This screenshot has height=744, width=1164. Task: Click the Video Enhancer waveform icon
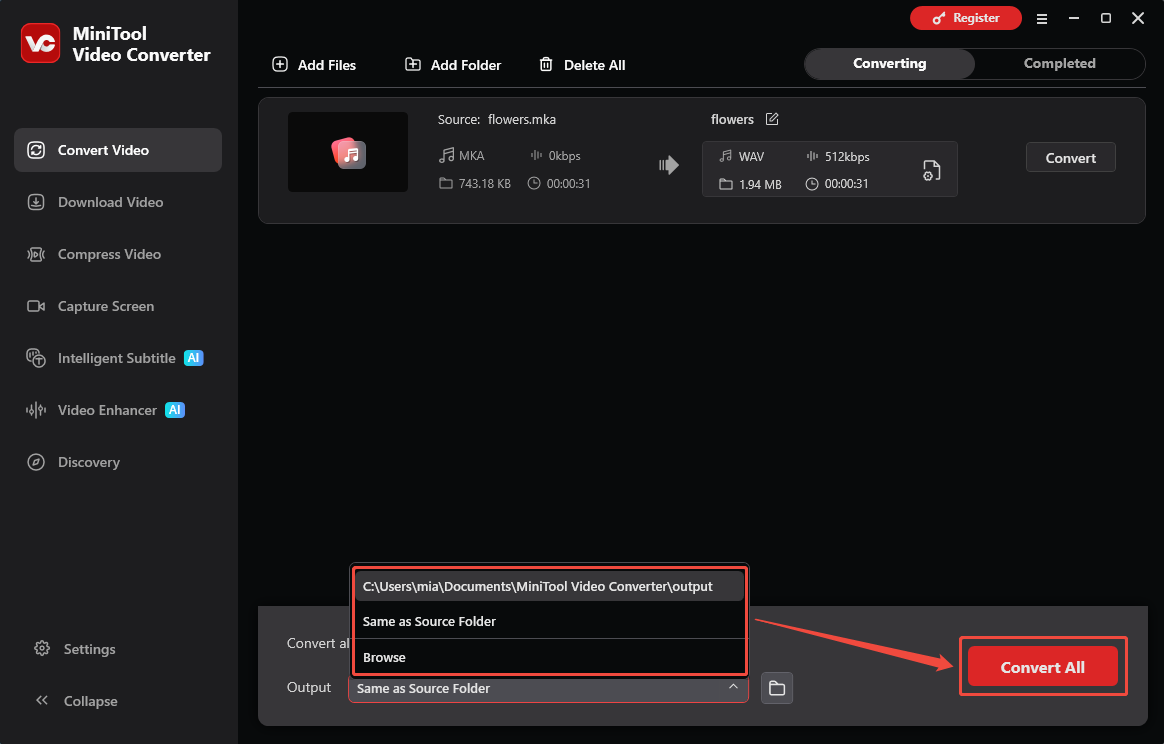pyautogui.click(x=36, y=410)
